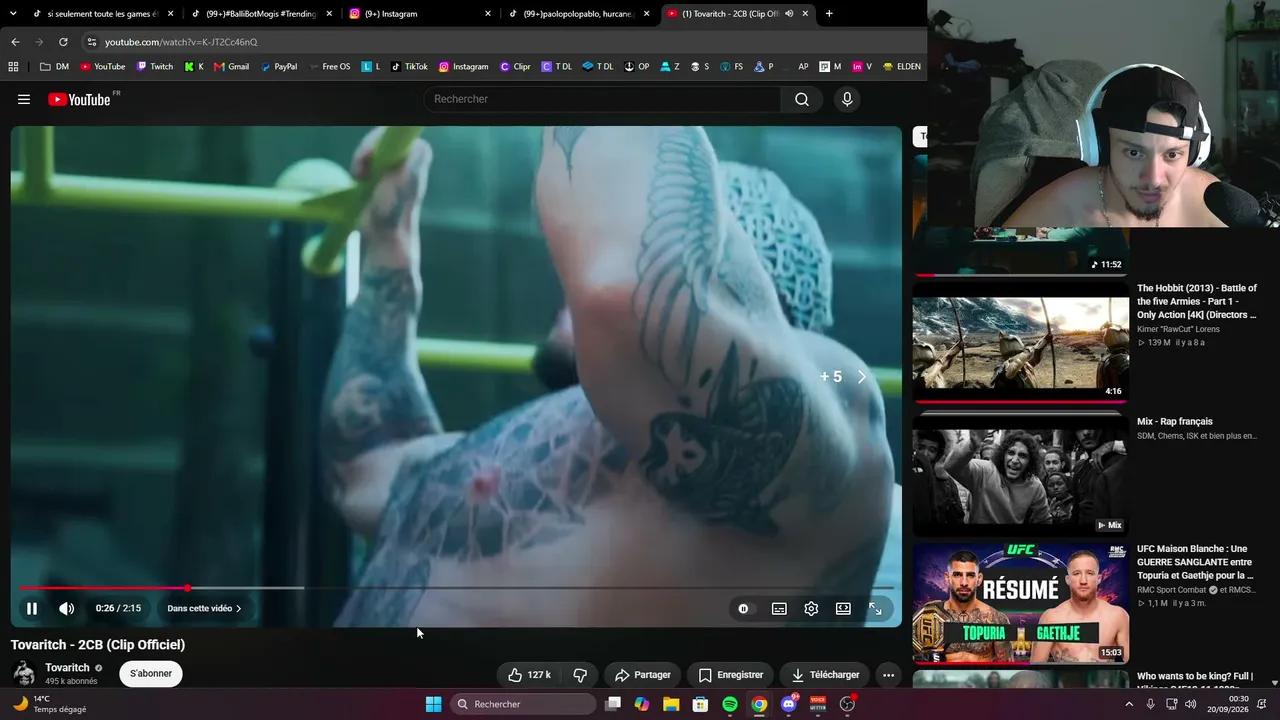Show hidden tray icons chevron
Screen dimensions: 1280x720
click(x=1129, y=704)
